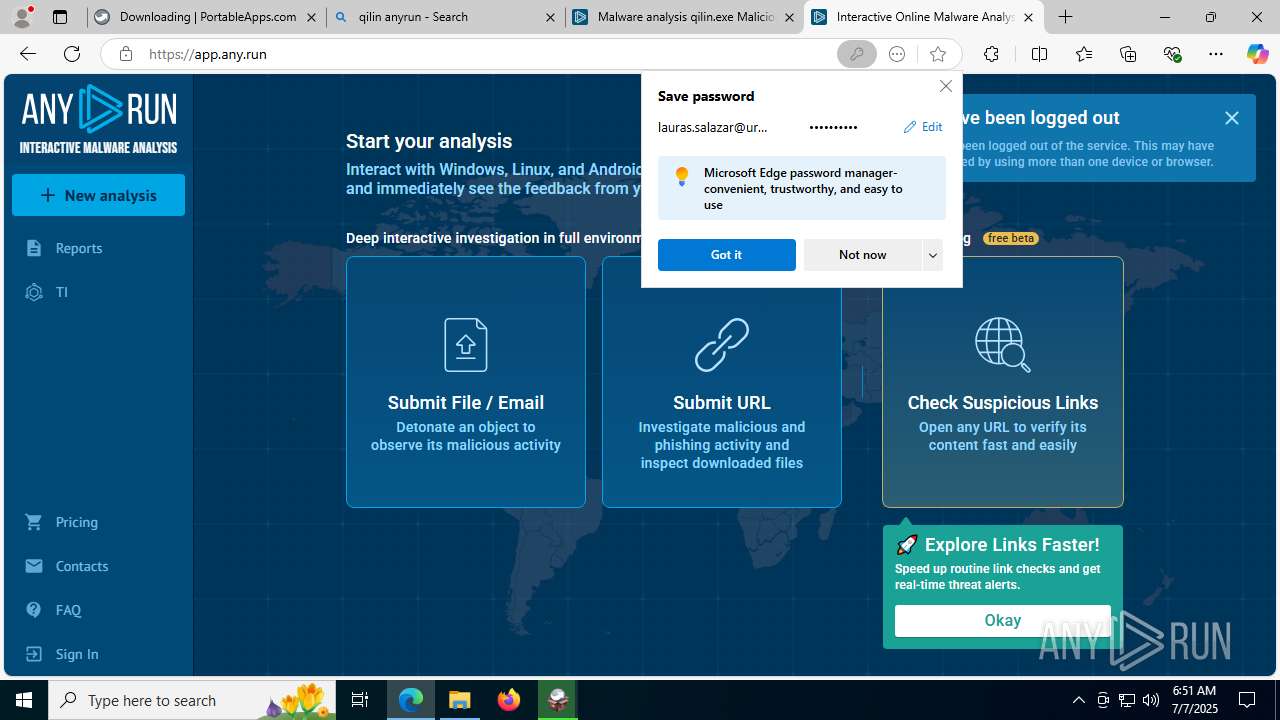Open the notification center
This screenshot has height=720, width=1280.
(1247, 700)
